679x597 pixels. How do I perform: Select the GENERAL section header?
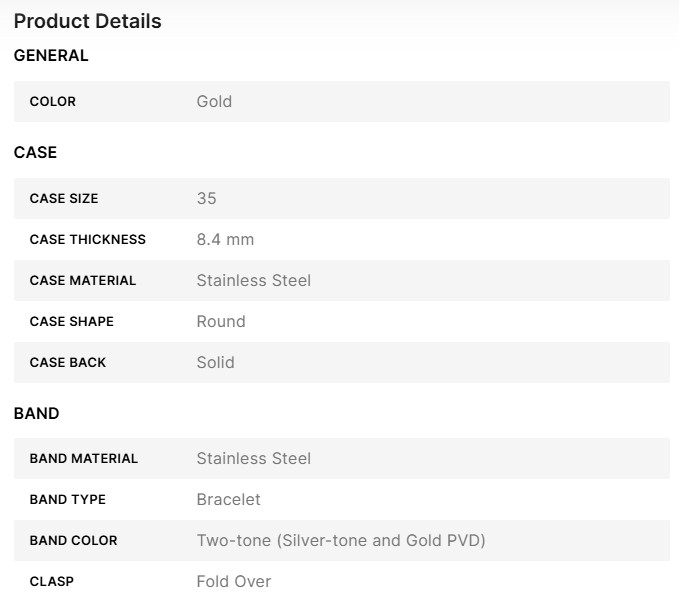pyautogui.click(x=51, y=56)
